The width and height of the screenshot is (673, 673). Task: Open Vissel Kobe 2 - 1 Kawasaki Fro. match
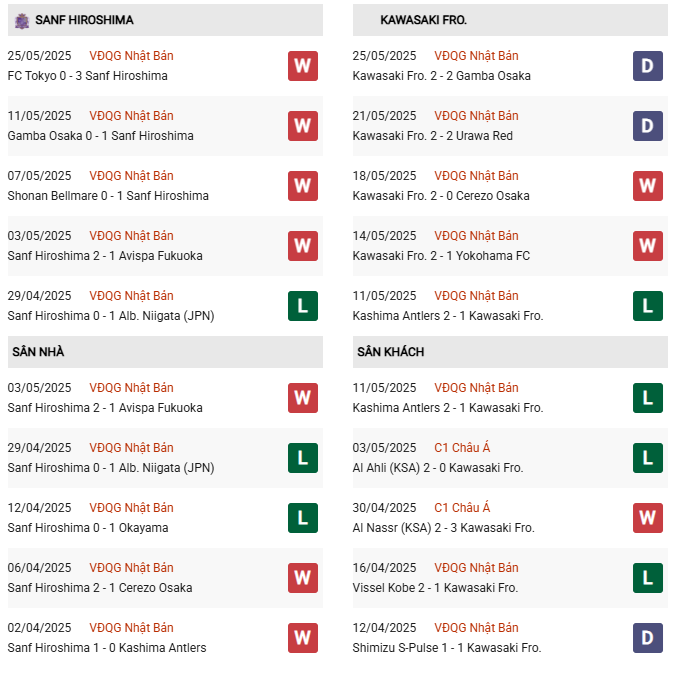(435, 588)
